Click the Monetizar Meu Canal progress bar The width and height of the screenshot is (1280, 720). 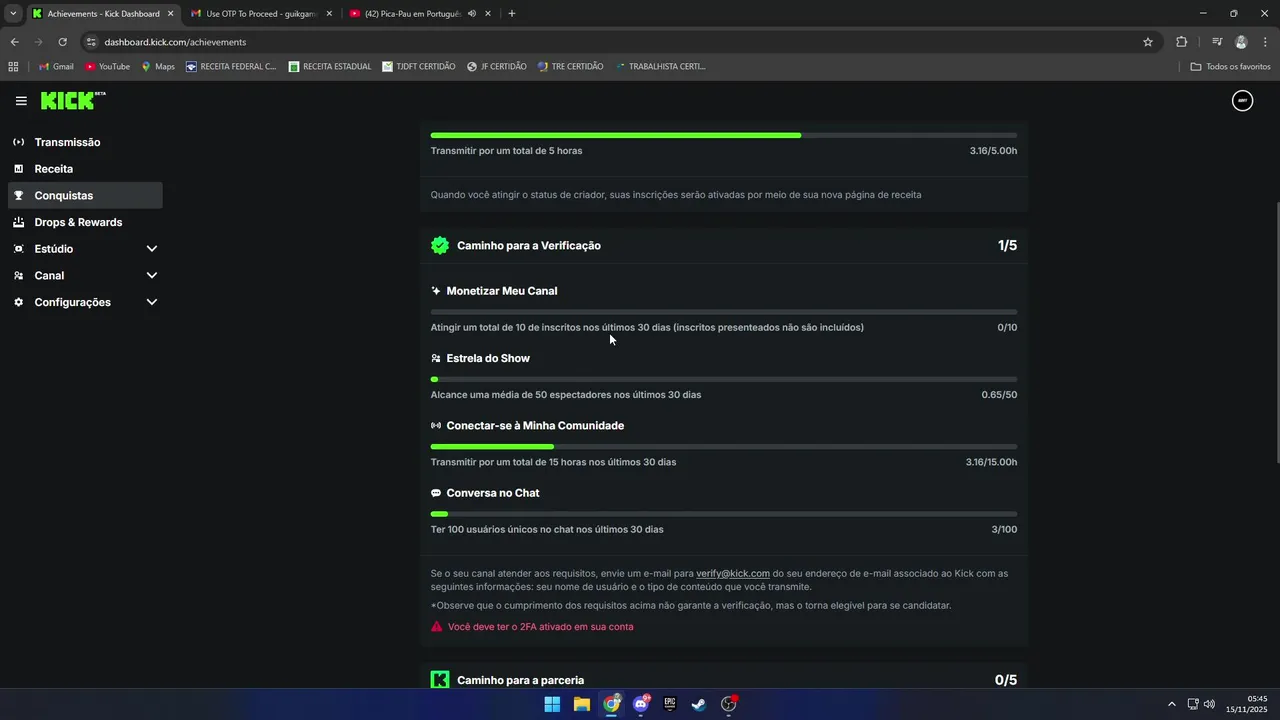click(x=724, y=312)
